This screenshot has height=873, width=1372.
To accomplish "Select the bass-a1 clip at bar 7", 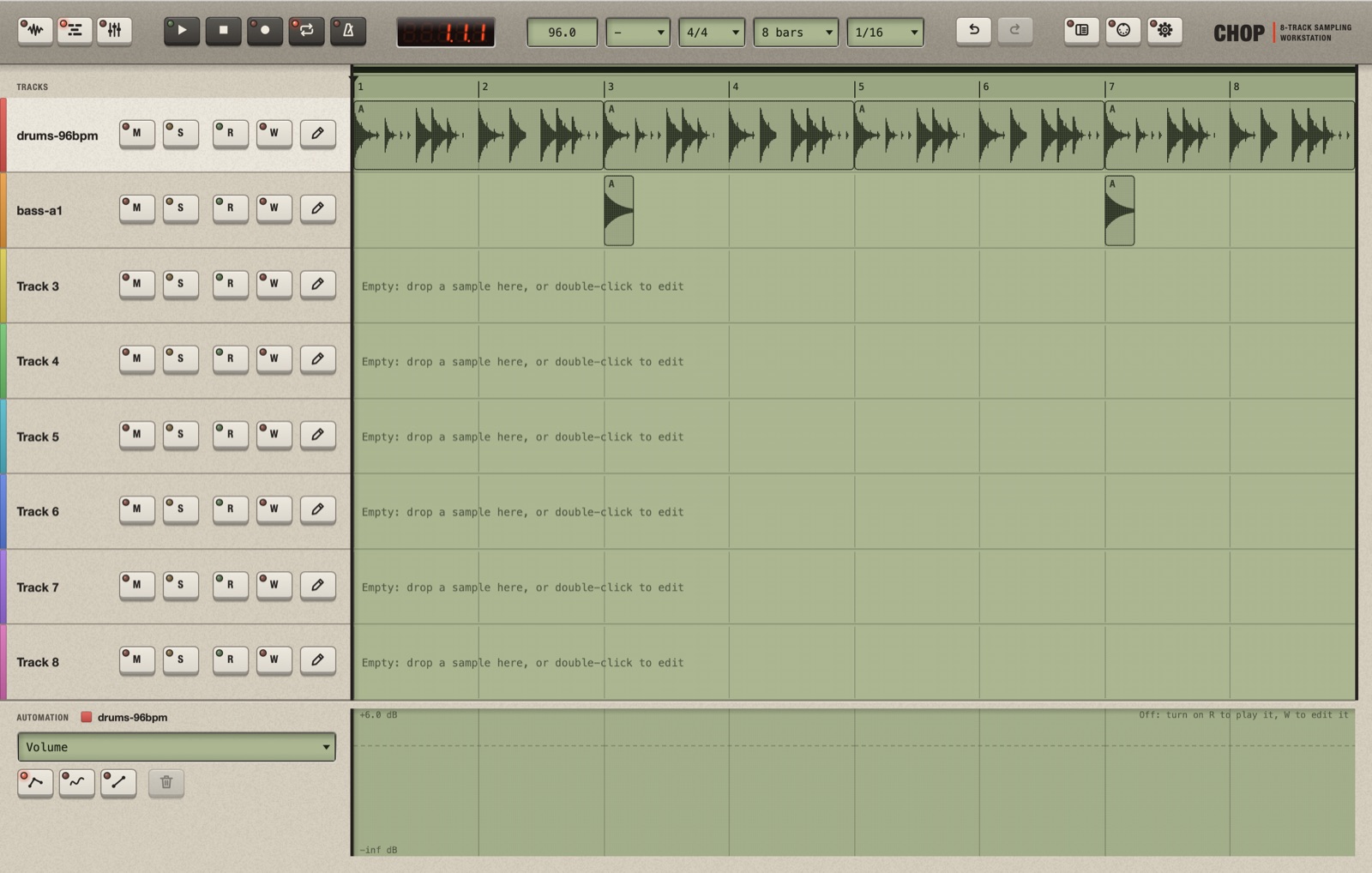I will (x=1119, y=211).
